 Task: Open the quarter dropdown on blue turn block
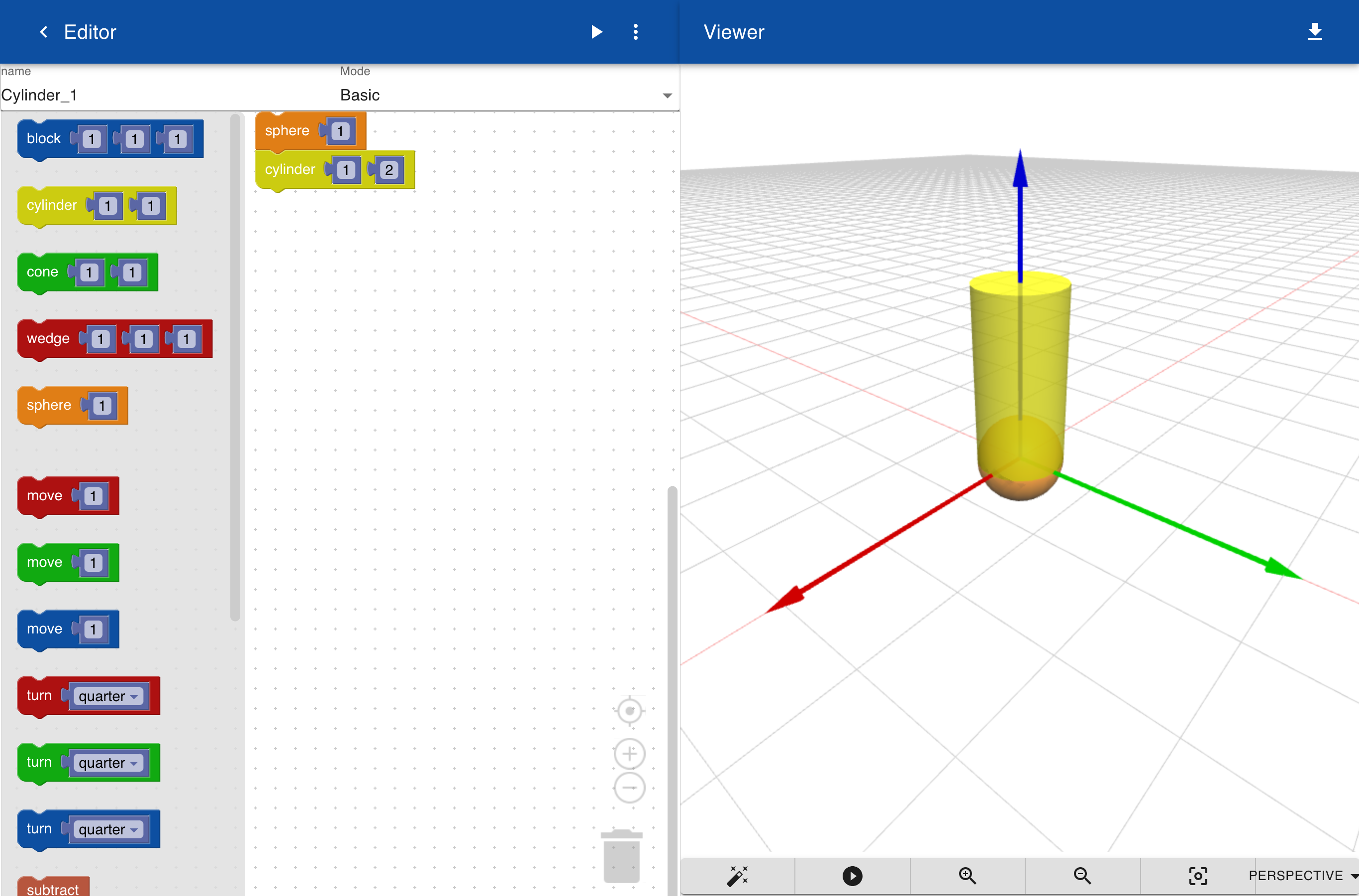click(108, 829)
